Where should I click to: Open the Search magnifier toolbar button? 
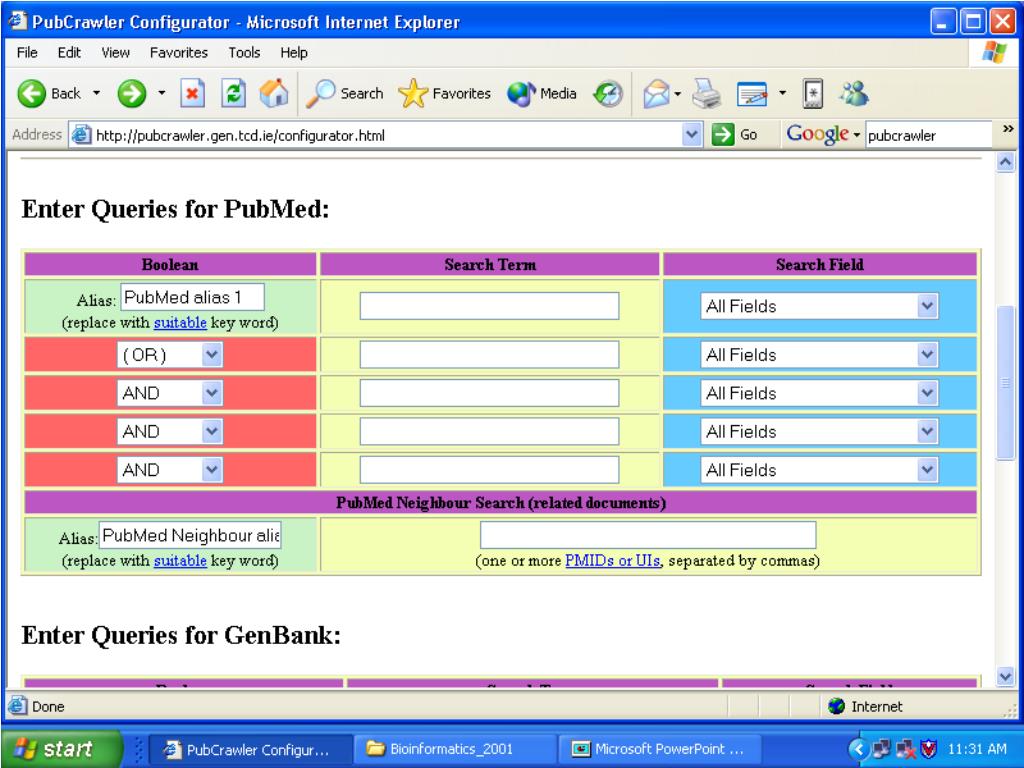(x=345, y=93)
